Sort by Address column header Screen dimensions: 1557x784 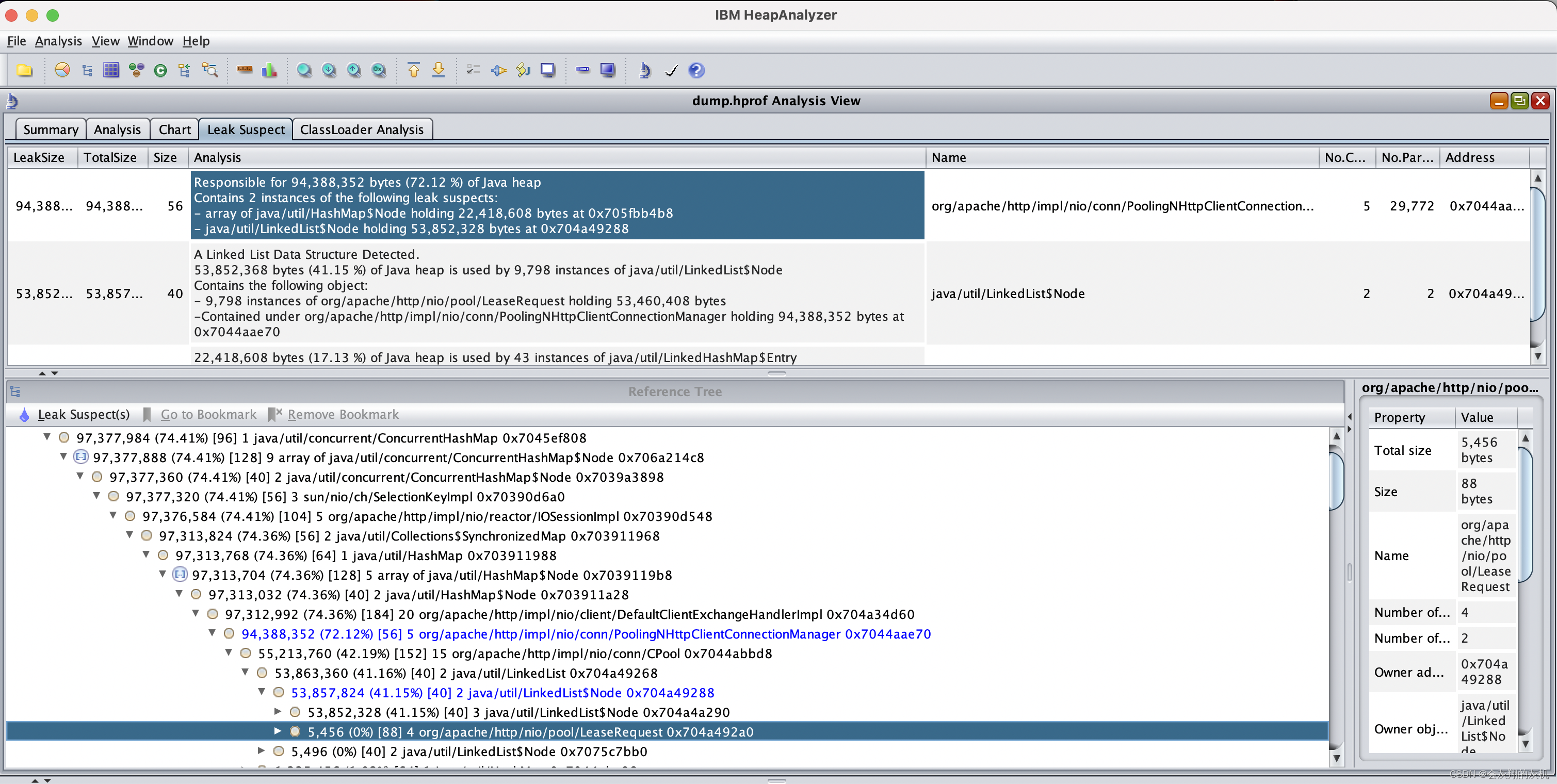point(1483,158)
